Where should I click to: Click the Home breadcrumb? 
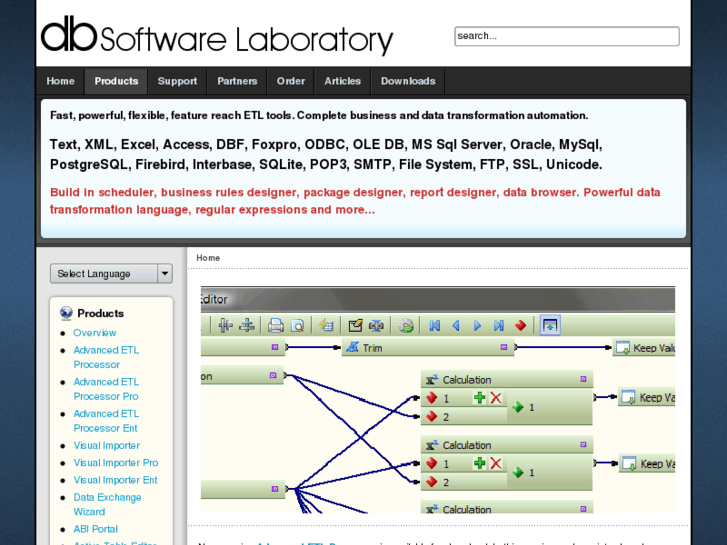pos(208,258)
